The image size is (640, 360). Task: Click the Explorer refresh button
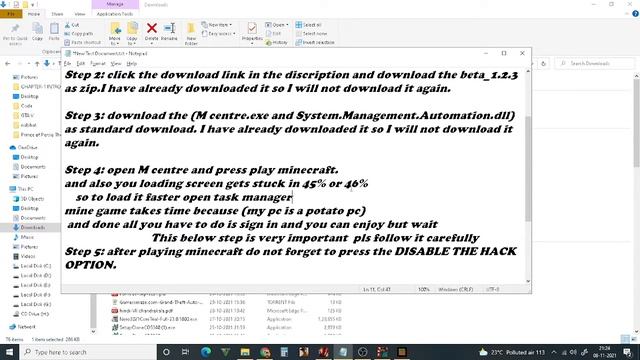[543, 64]
